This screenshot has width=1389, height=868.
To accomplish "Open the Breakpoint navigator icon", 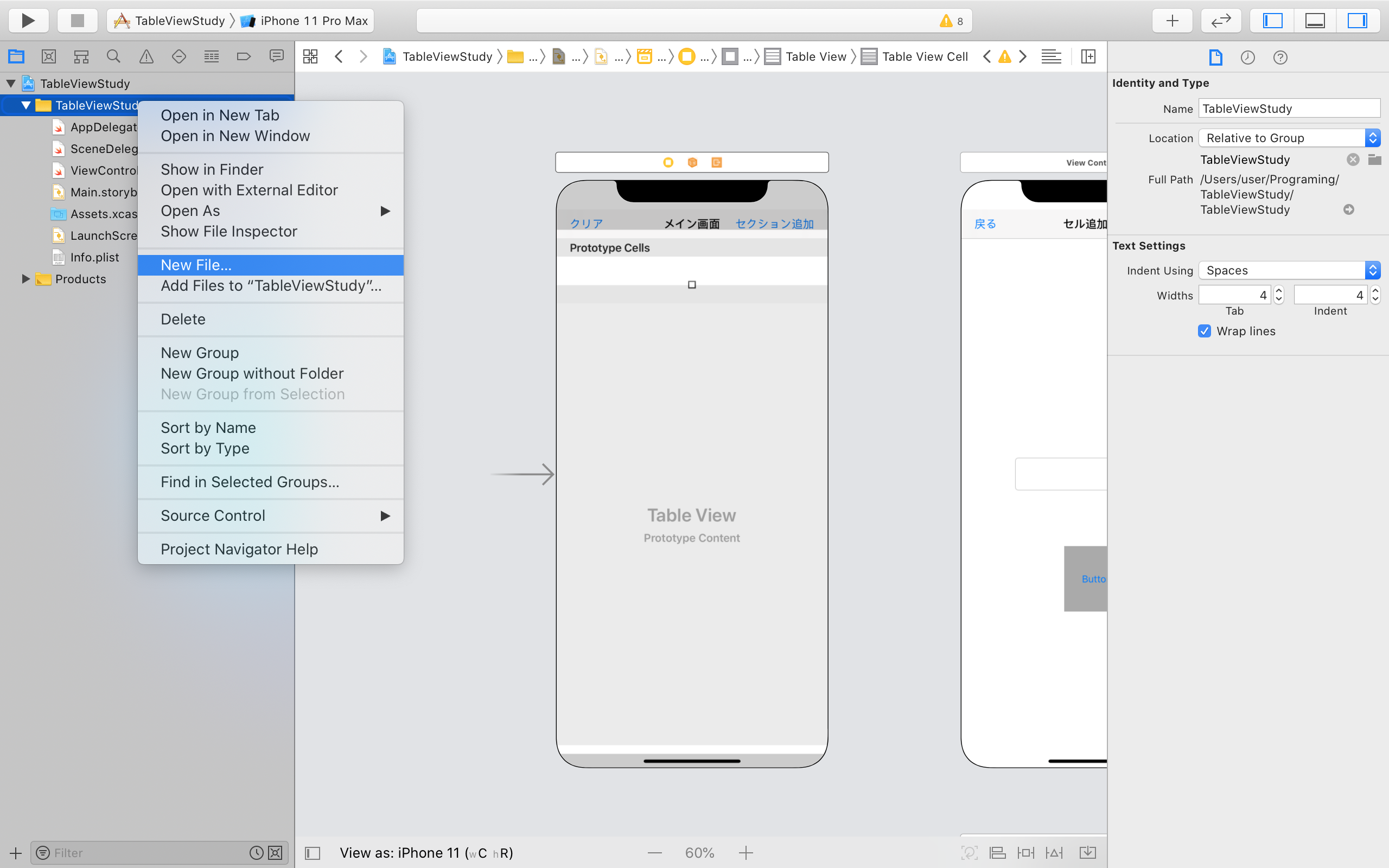I will [244, 56].
